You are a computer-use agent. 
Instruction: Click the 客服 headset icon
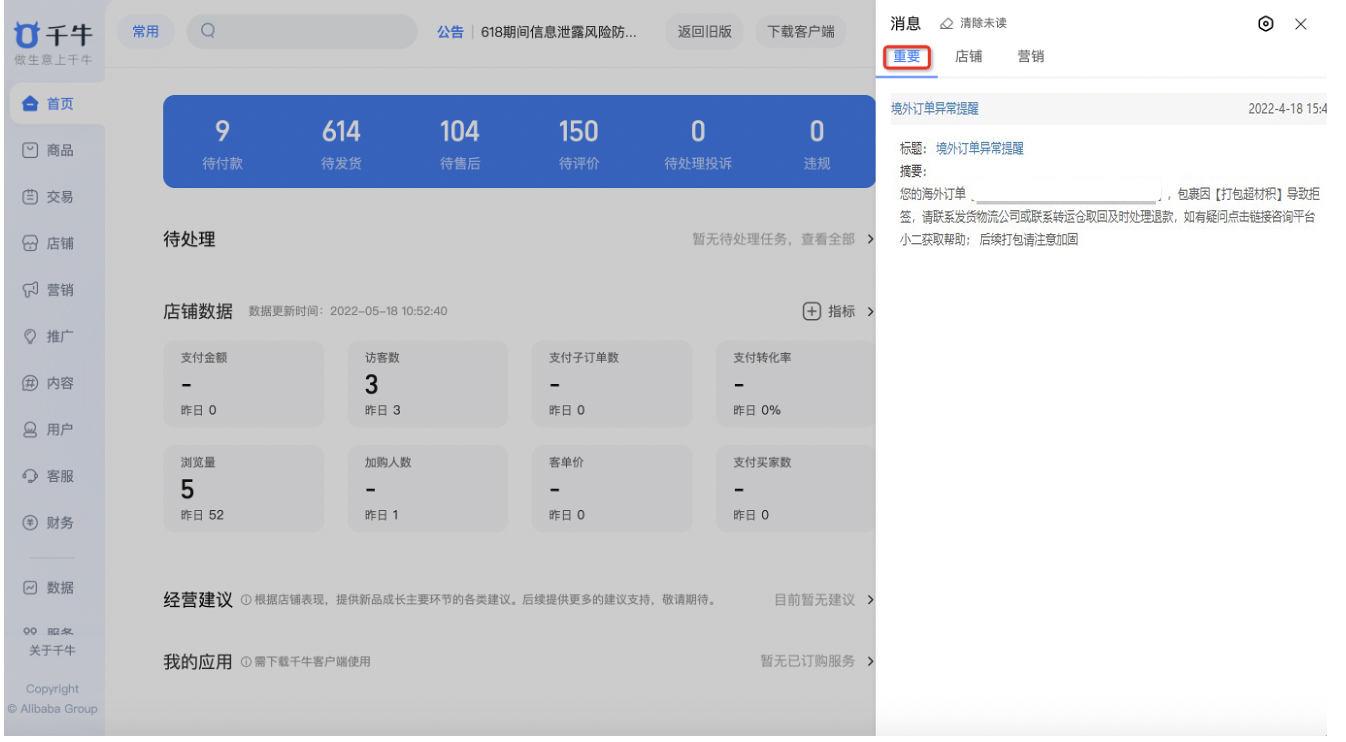click(x=30, y=476)
